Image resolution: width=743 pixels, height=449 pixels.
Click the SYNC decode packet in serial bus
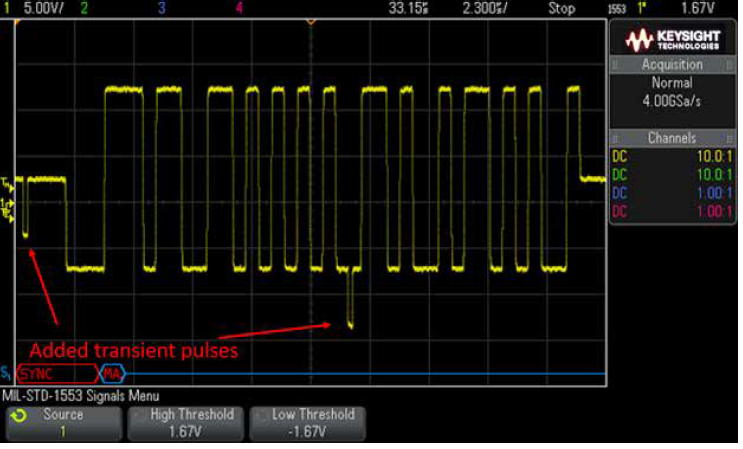[57, 374]
